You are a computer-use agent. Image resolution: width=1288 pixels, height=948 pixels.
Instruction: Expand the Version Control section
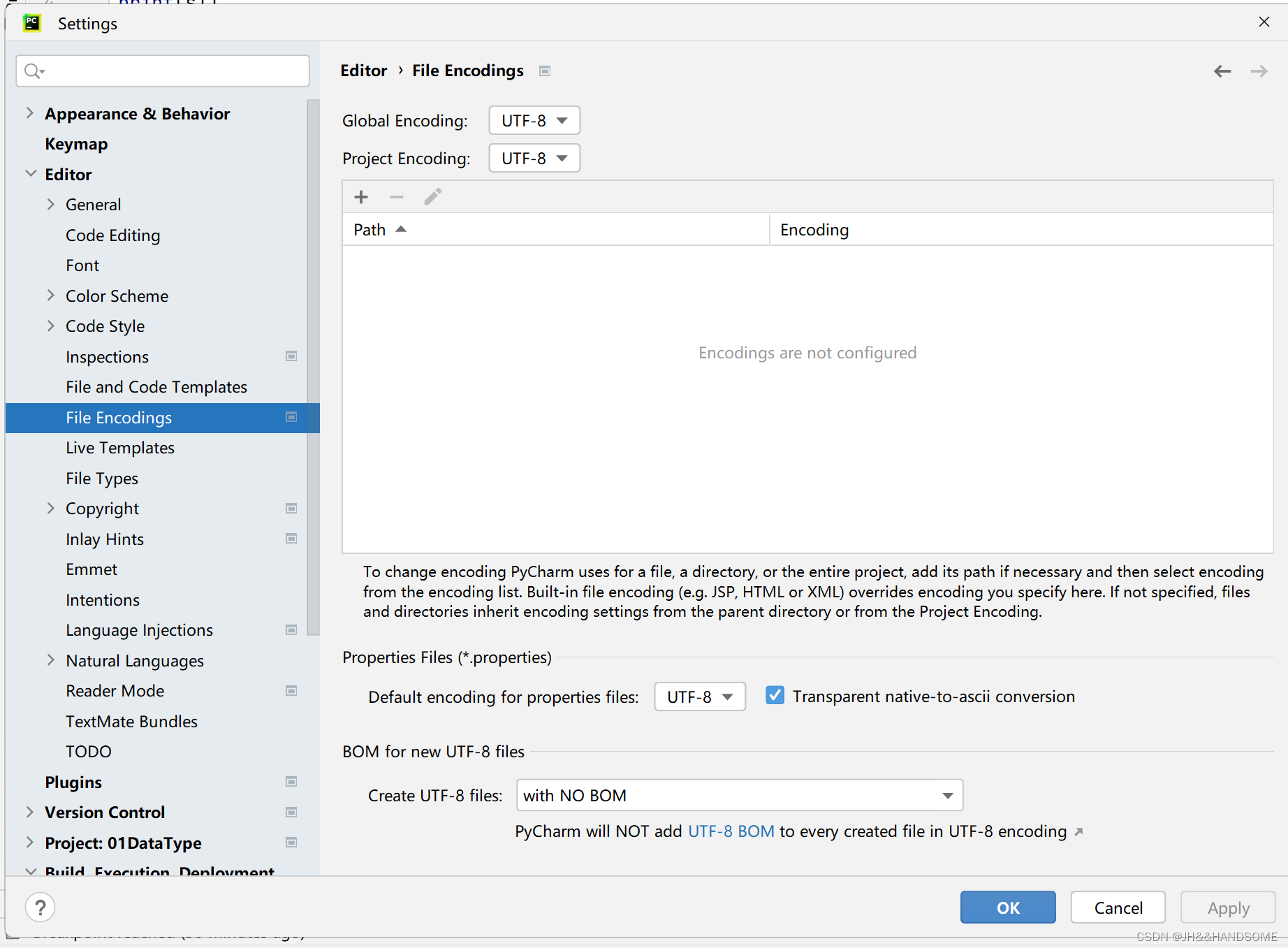[29, 812]
